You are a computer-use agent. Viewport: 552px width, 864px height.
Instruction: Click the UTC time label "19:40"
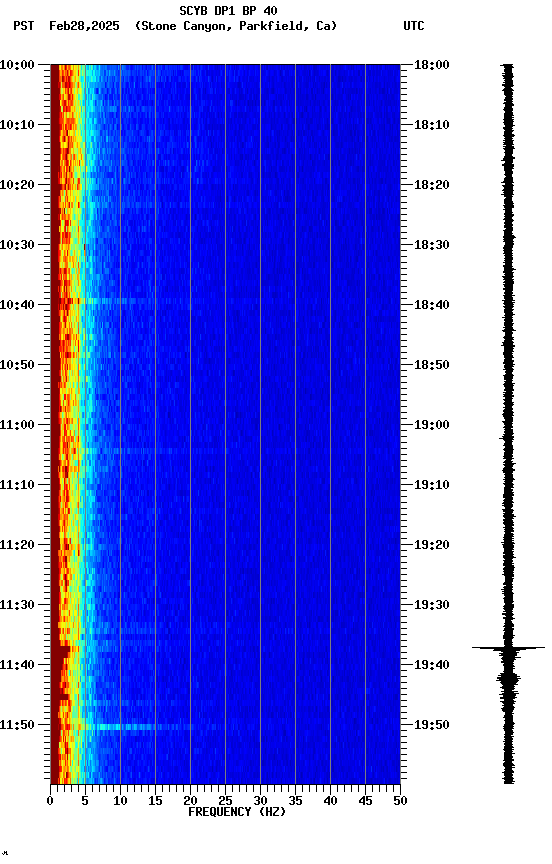click(x=432, y=665)
